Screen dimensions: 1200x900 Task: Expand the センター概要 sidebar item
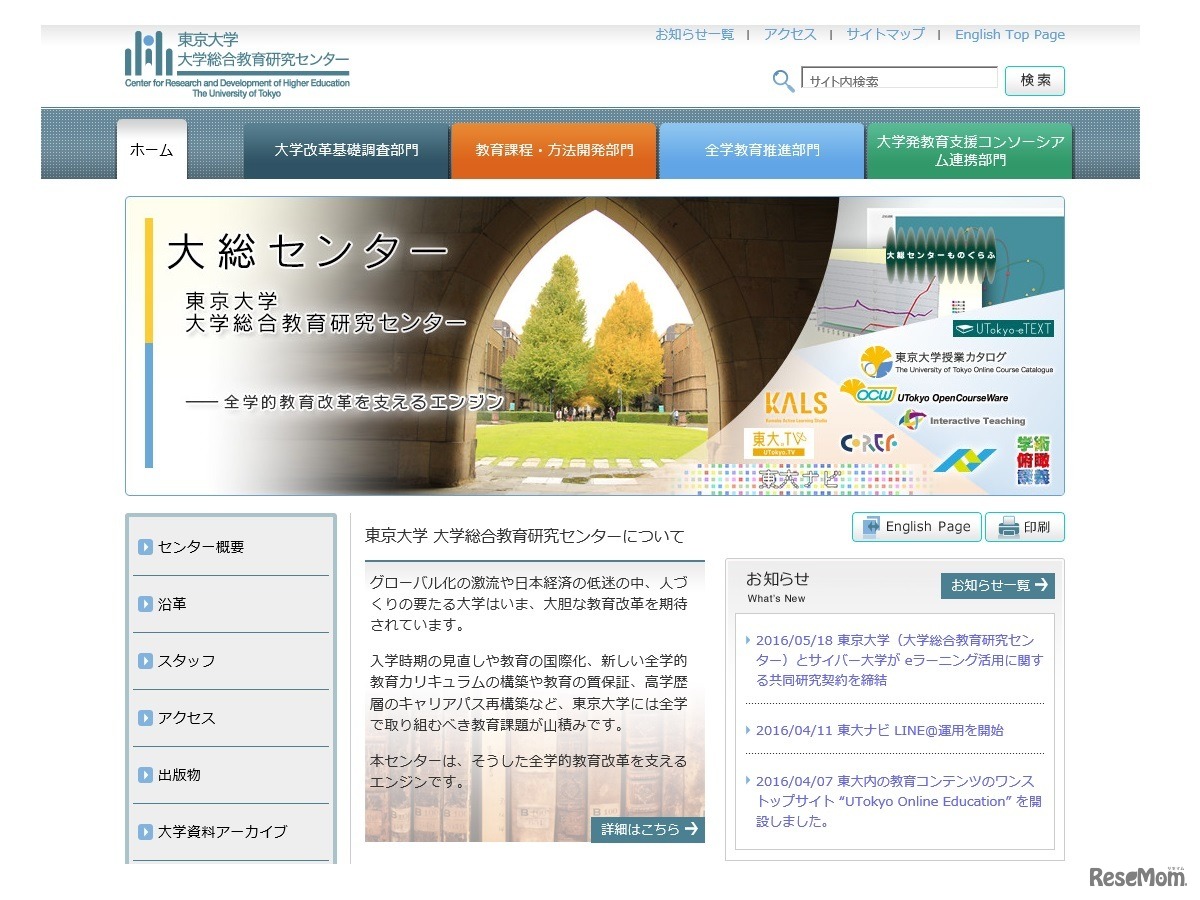coord(200,546)
